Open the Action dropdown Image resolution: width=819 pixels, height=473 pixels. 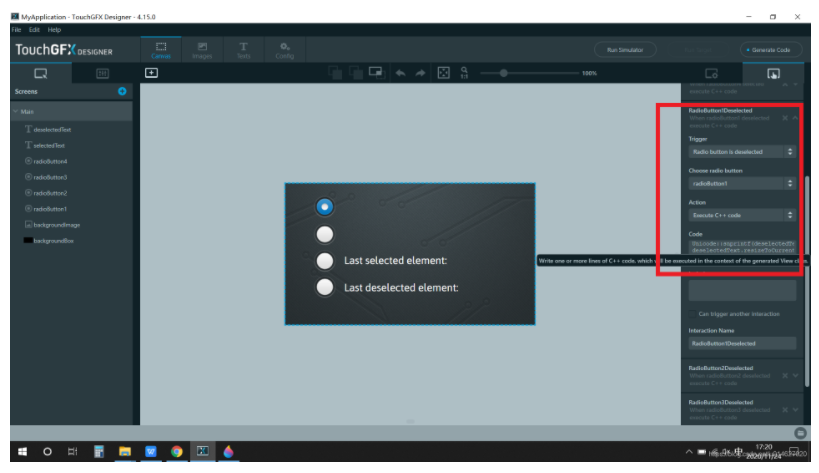742,215
